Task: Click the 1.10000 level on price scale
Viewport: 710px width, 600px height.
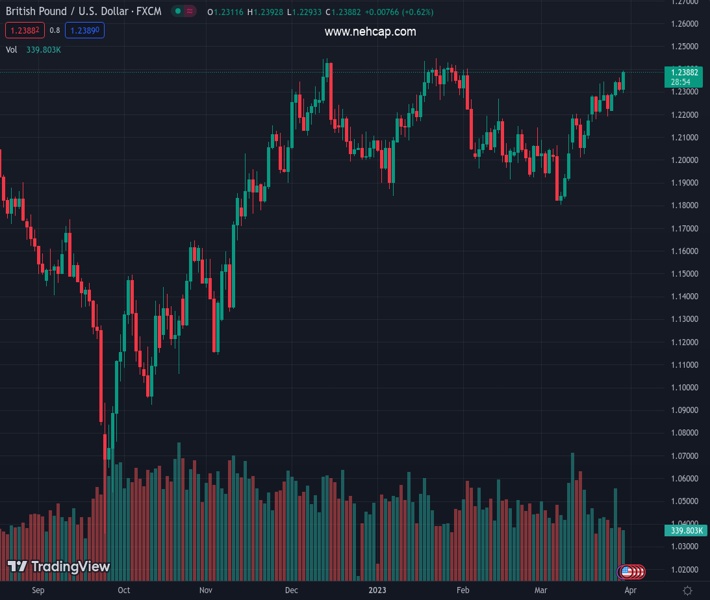Action: tap(684, 387)
